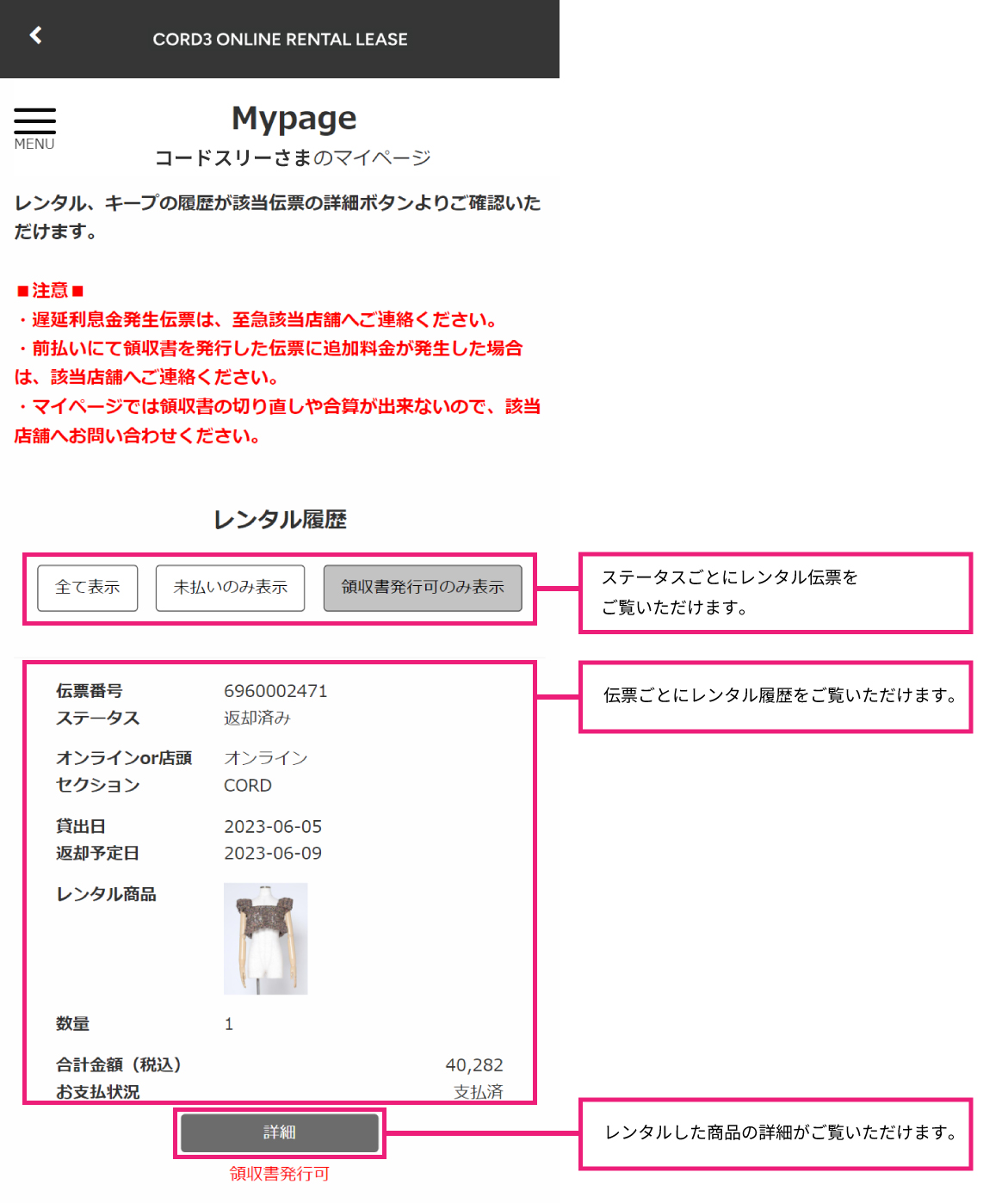The width and height of the screenshot is (1008, 1203).
Task: Show all slips with 全て表示
Action: click(x=88, y=588)
